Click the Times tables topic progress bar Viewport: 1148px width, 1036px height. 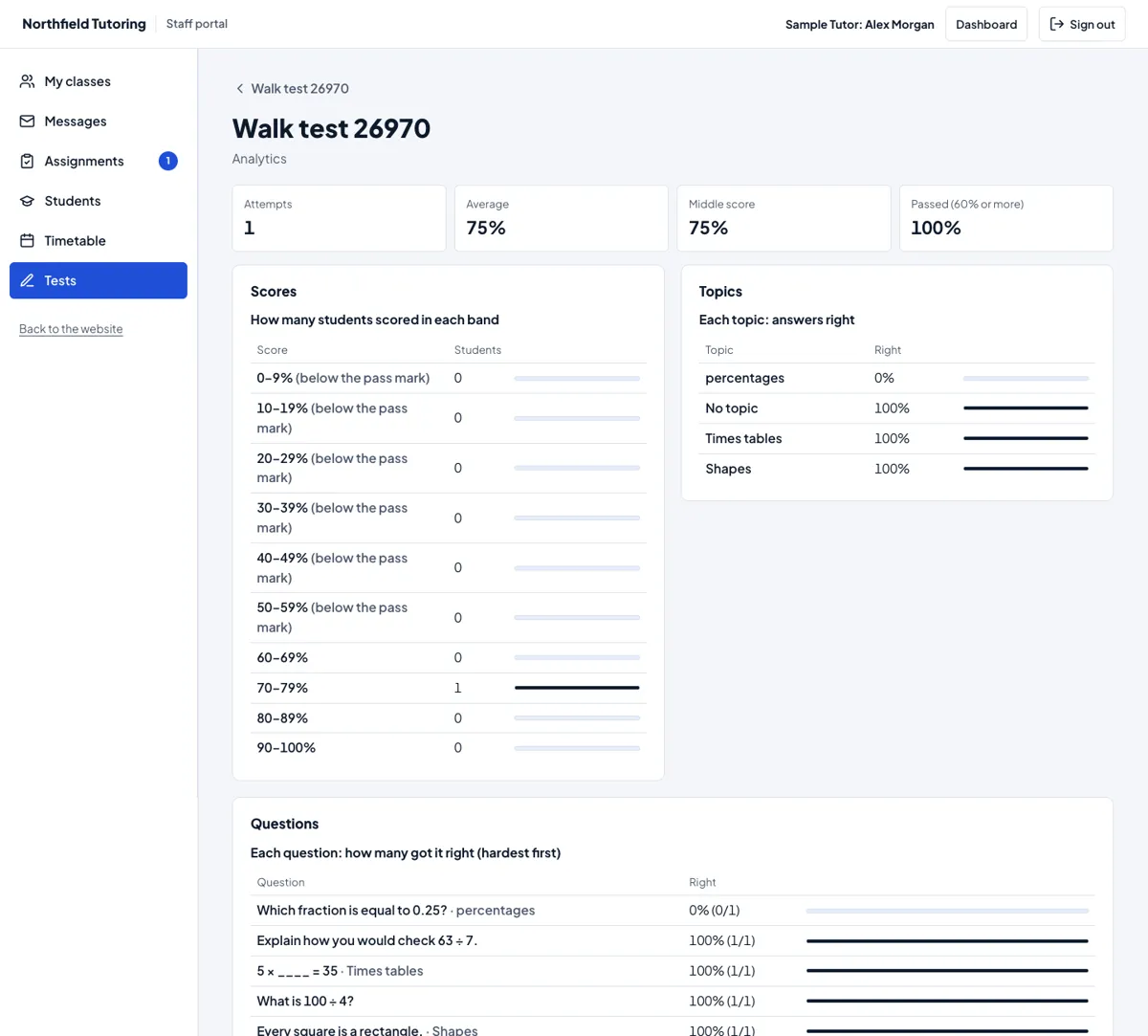click(1026, 438)
